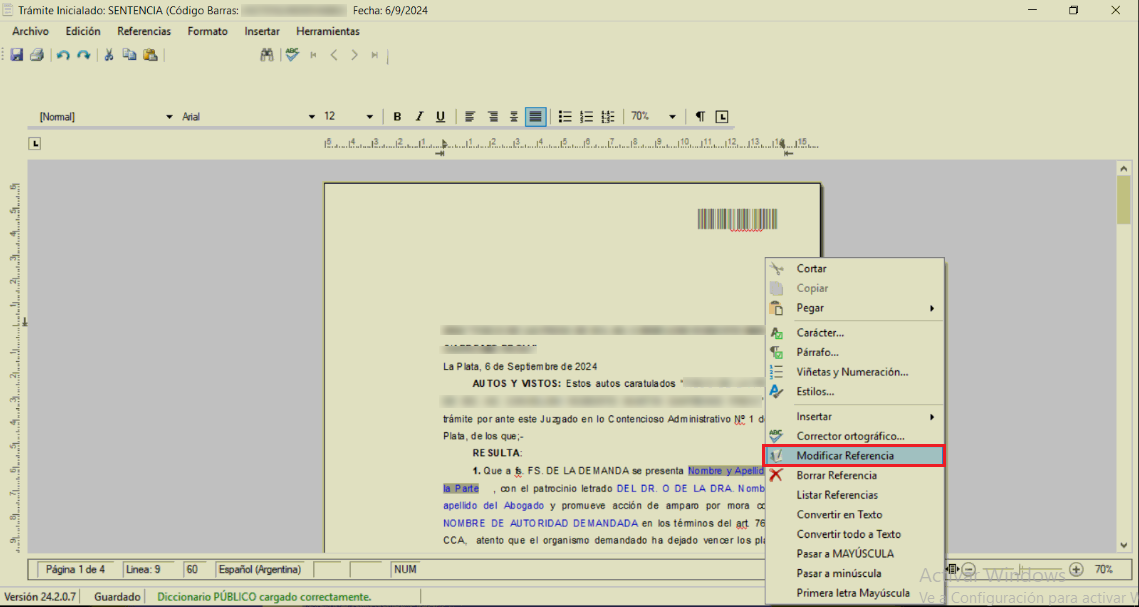1139x607 pixels.
Task: Open the Referencias menu
Action: (x=144, y=31)
